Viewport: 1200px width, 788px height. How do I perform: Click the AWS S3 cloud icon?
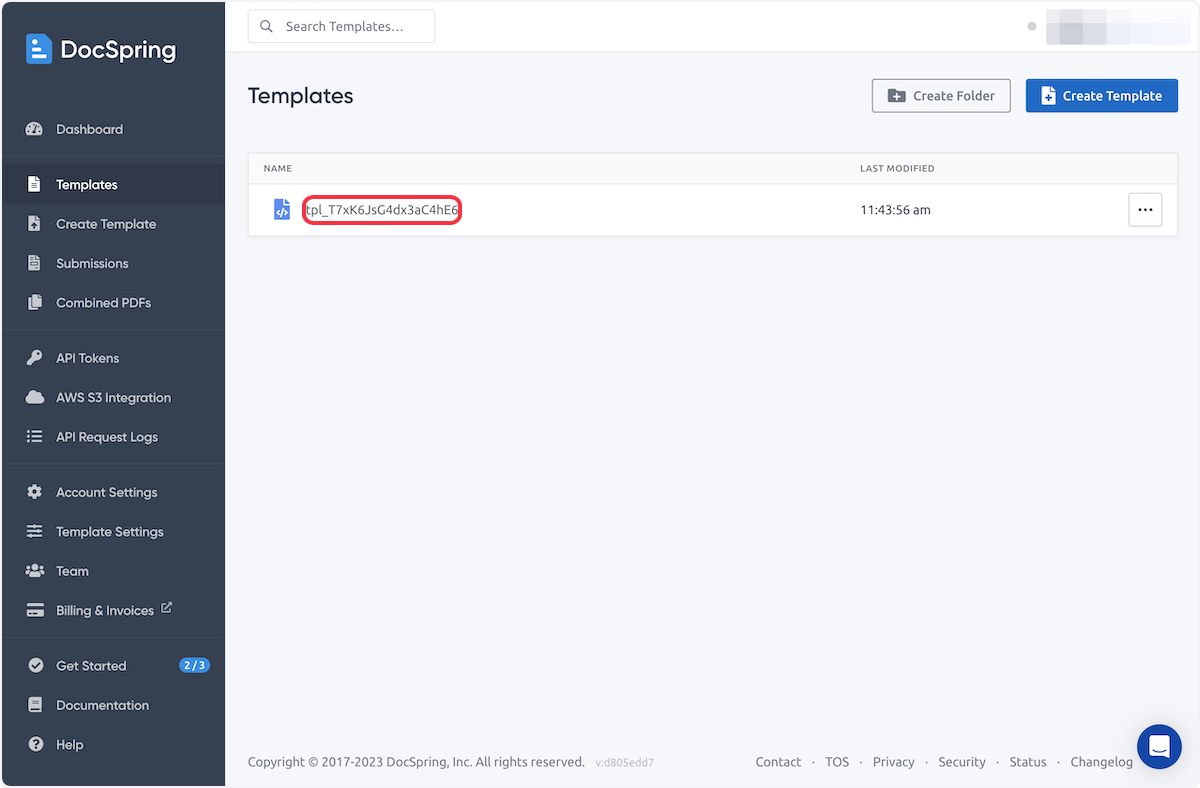click(x=35, y=397)
